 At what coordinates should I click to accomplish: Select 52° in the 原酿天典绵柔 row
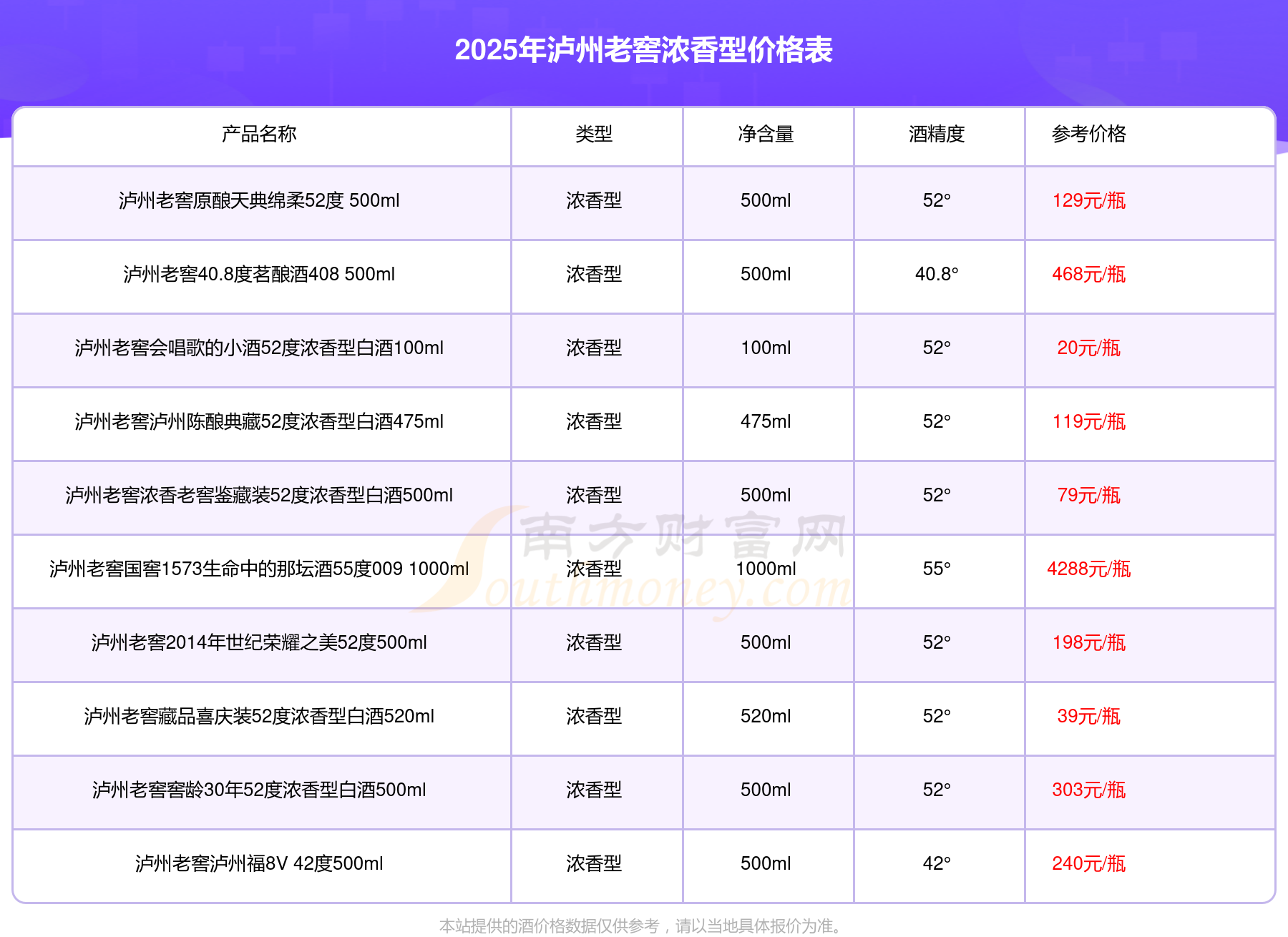click(937, 200)
